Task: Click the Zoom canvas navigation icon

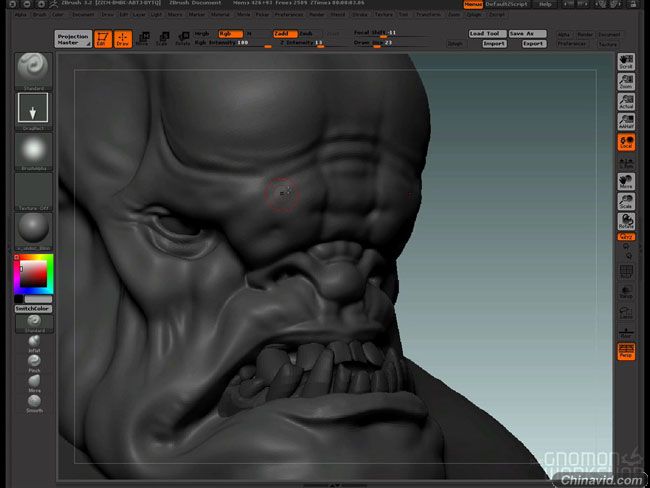Action: point(626,83)
